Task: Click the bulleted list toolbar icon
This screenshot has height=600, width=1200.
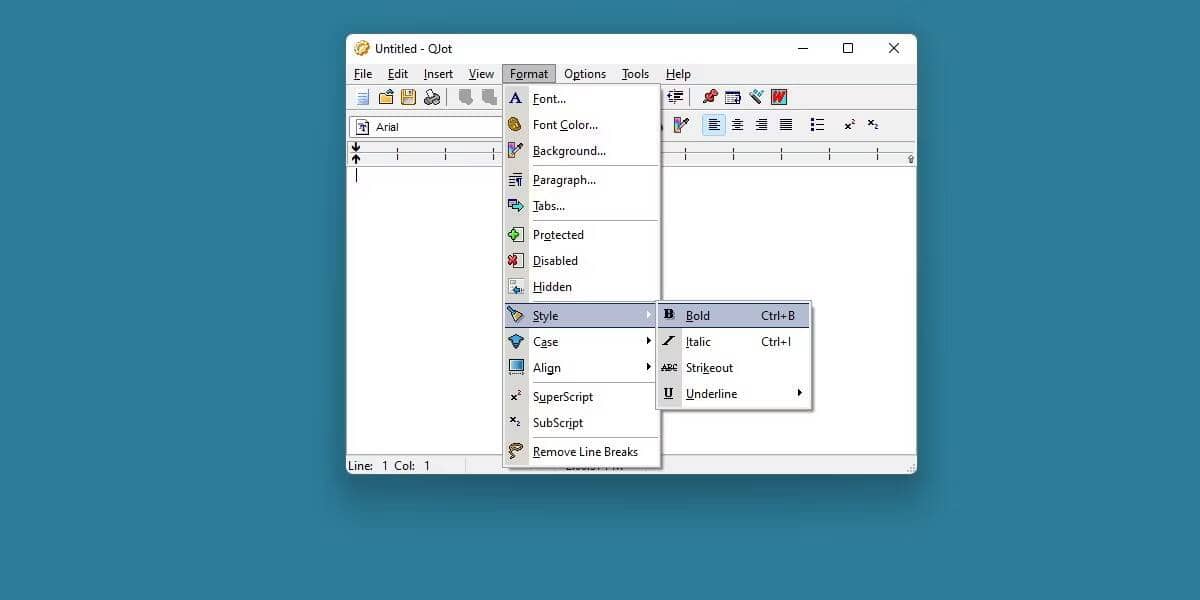Action: coord(817,125)
